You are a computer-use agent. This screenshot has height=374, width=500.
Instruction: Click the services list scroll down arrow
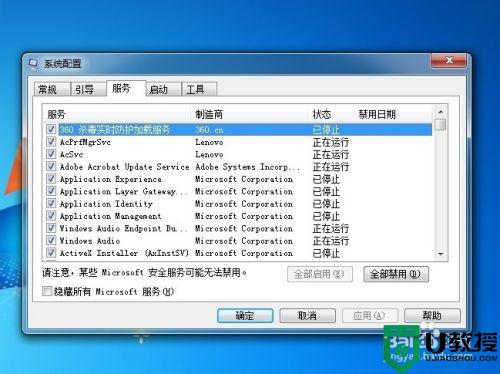click(x=441, y=254)
